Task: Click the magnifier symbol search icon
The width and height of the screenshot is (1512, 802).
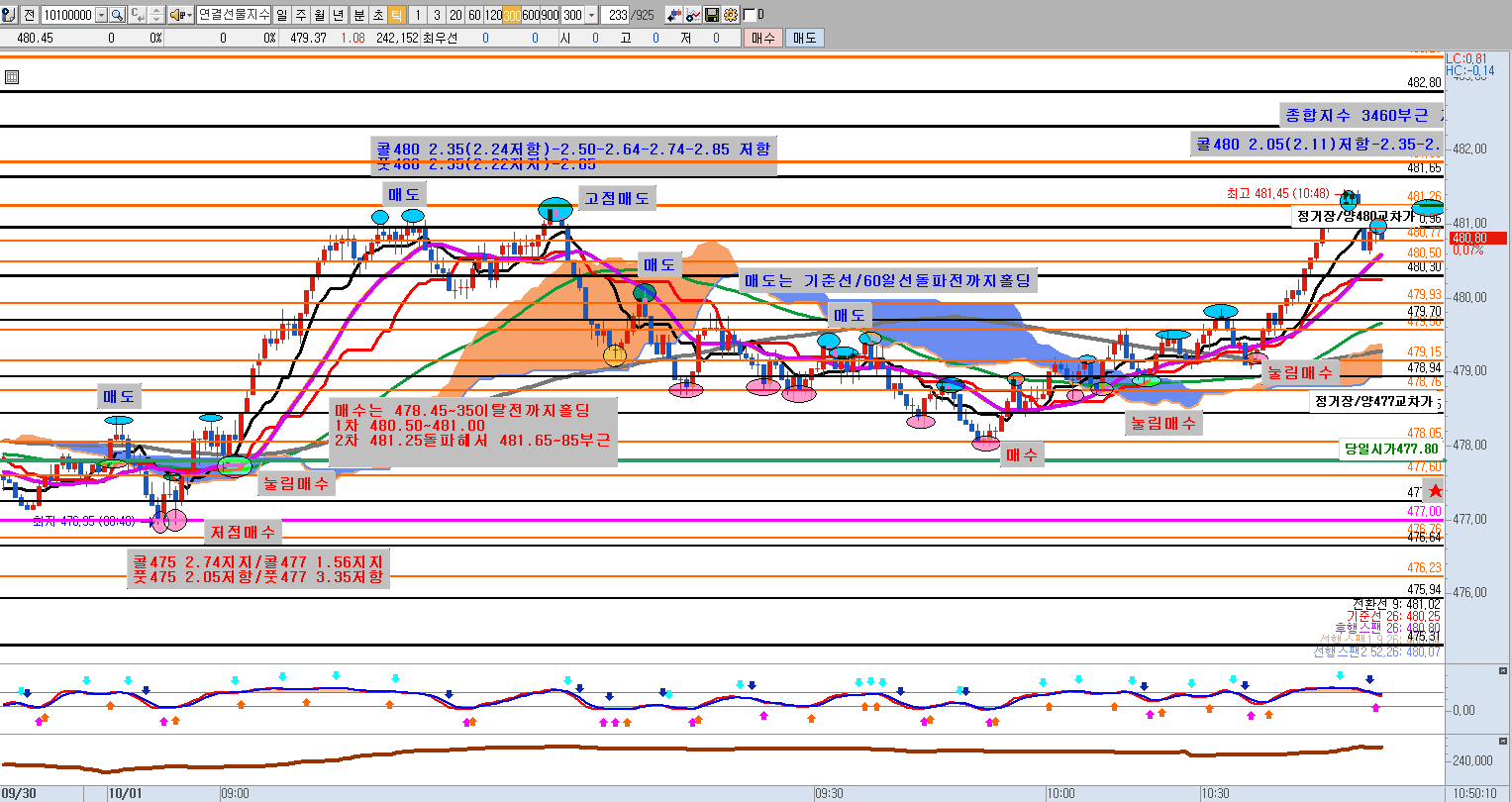Action: 117,15
